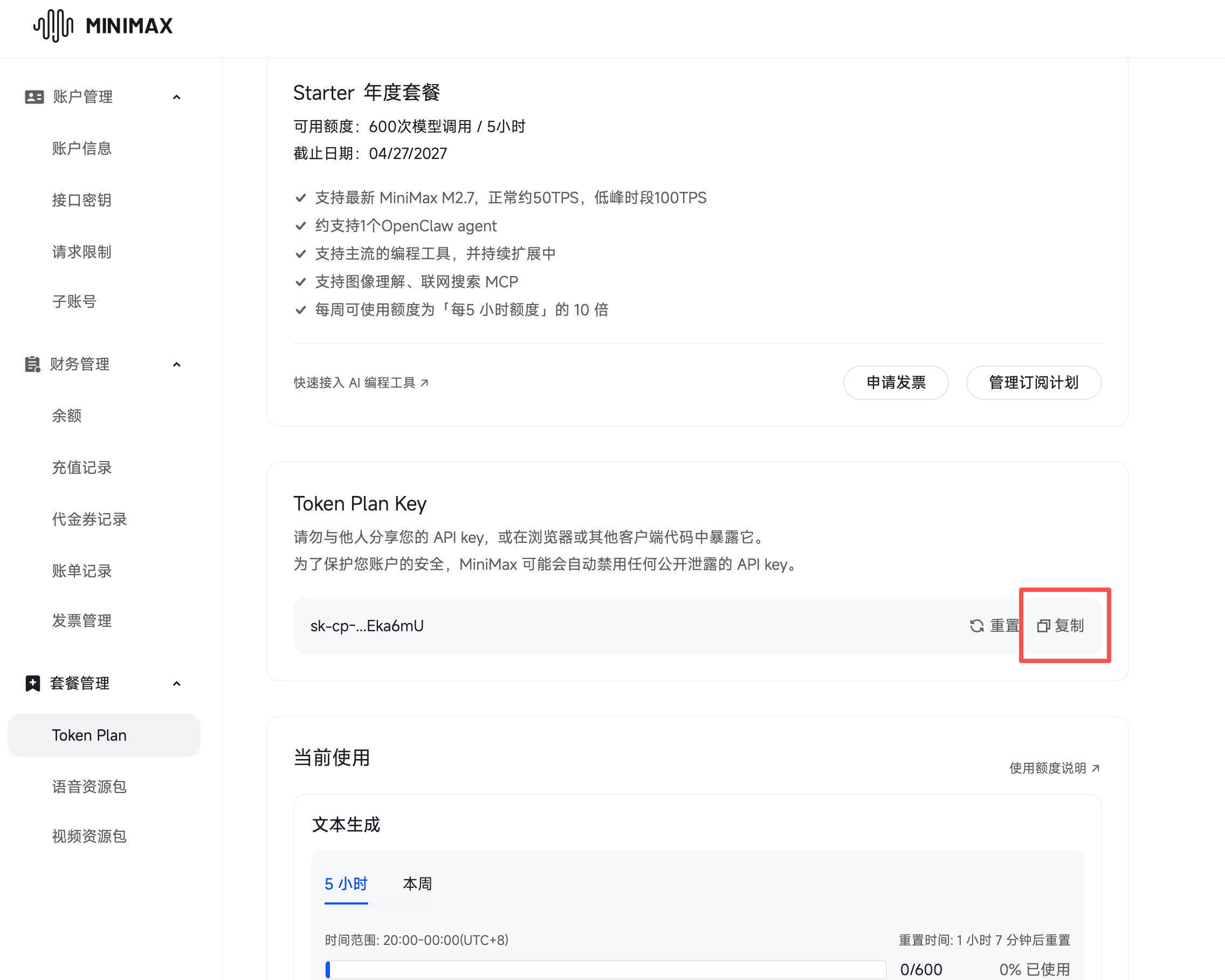Click the 财务管理 clipboard icon
Screen dimensions: 1225x980
[31, 364]
